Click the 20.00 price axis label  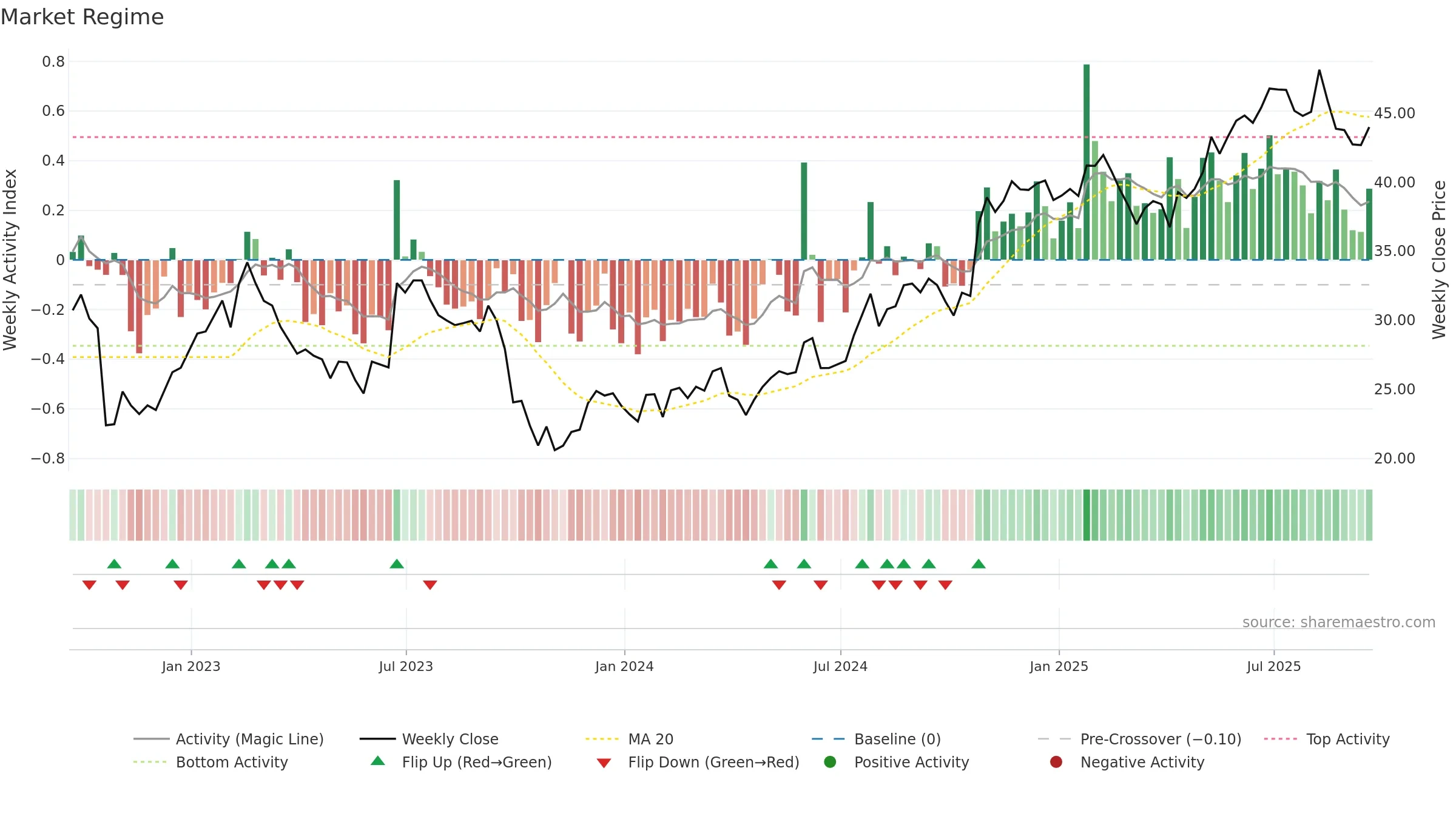[1395, 459]
